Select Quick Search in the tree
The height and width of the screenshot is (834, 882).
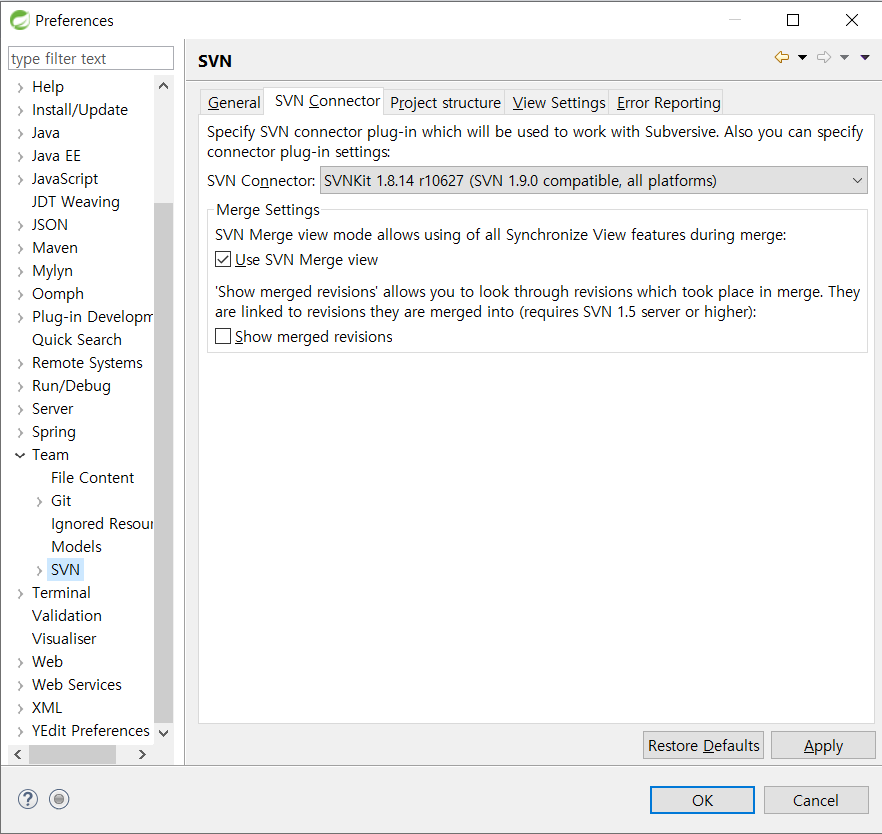click(x=76, y=340)
